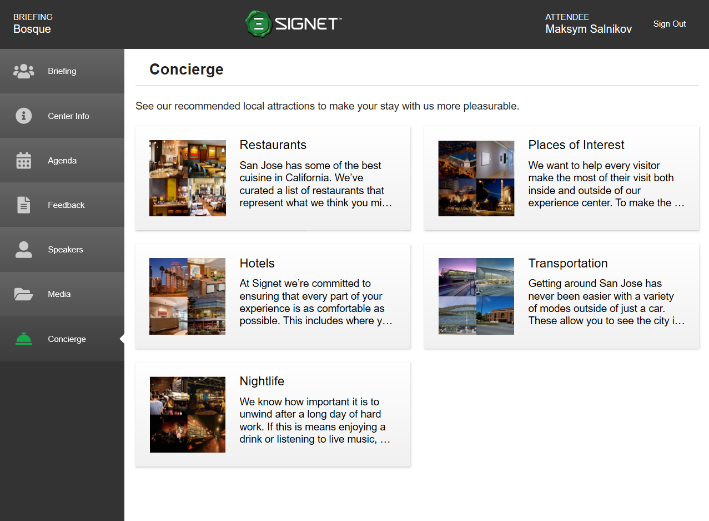Image resolution: width=709 pixels, height=521 pixels.
Task: Open the Briefing menu label
Action: point(62,71)
